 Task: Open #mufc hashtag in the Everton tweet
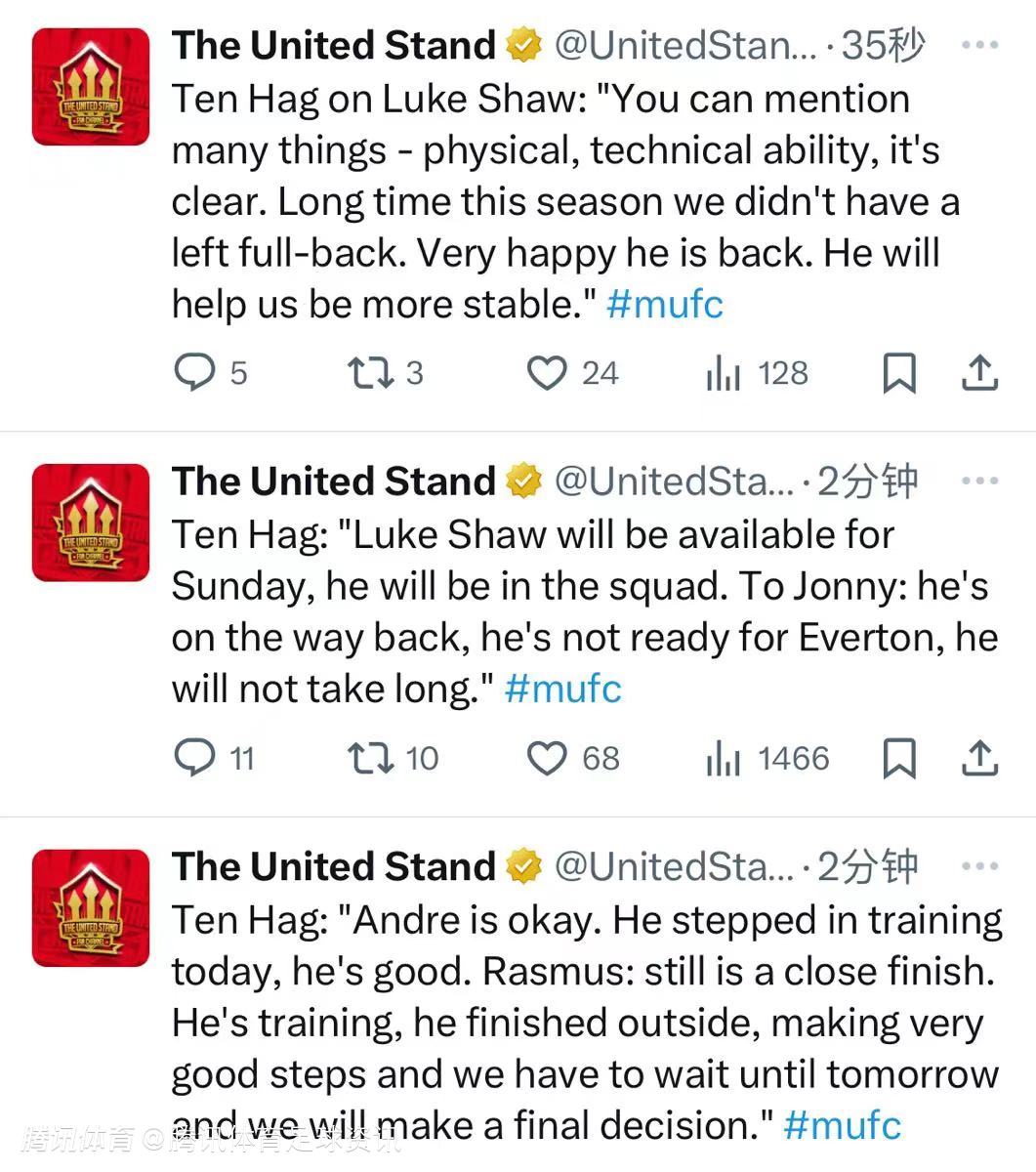(x=562, y=689)
